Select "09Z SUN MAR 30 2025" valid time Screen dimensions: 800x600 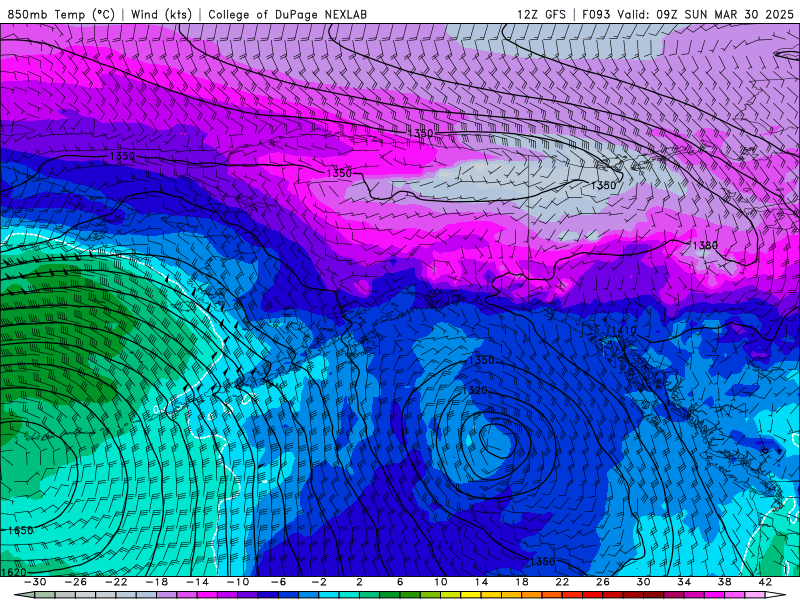pyautogui.click(x=725, y=14)
